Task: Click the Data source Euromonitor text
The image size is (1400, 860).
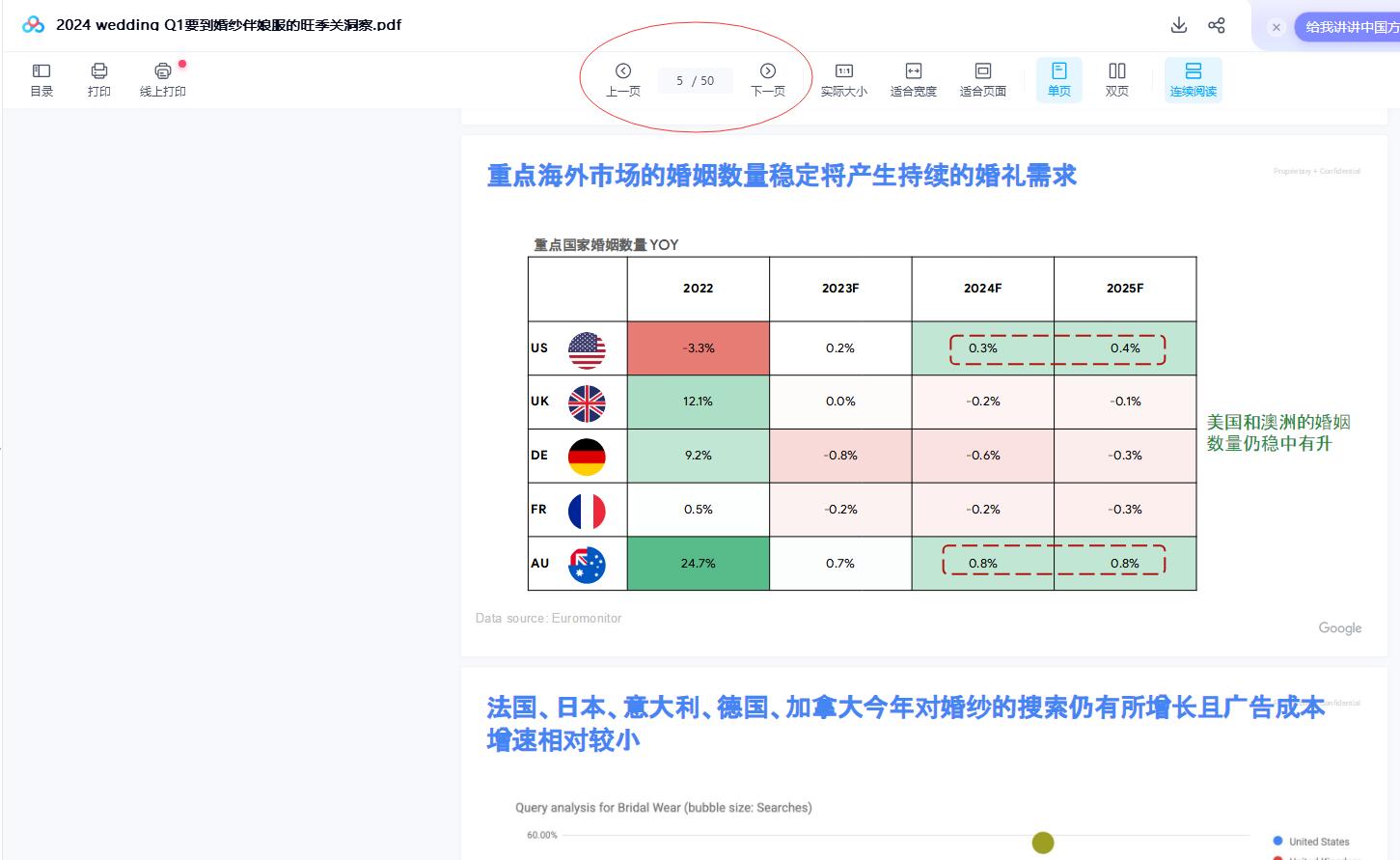Action: click(x=548, y=618)
